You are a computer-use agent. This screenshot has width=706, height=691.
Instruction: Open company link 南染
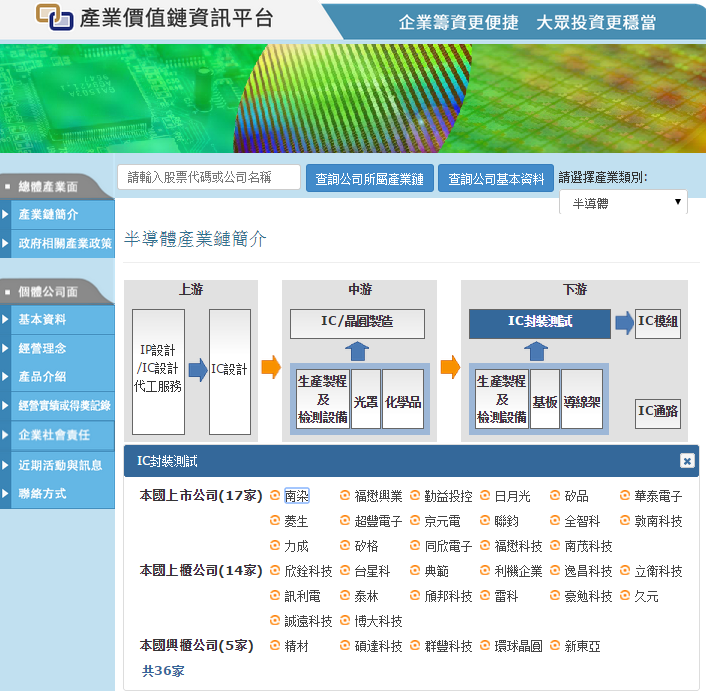point(297,496)
